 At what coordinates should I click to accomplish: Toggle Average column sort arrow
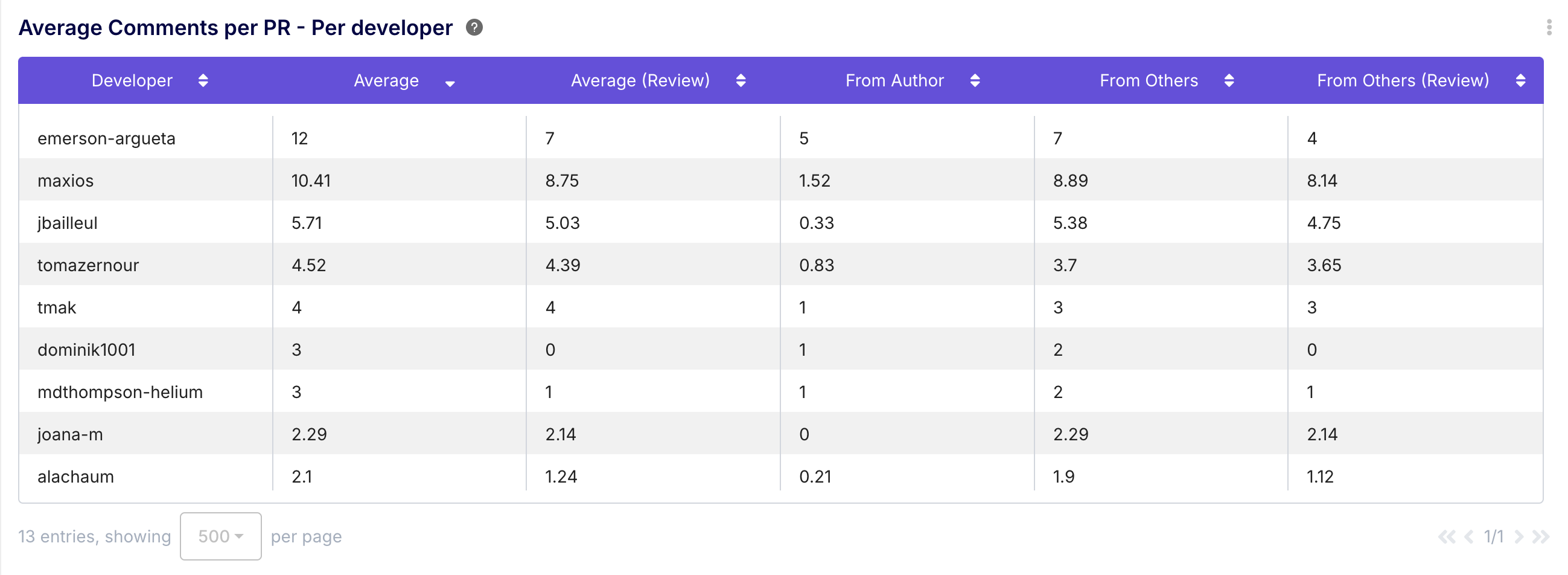point(450,83)
